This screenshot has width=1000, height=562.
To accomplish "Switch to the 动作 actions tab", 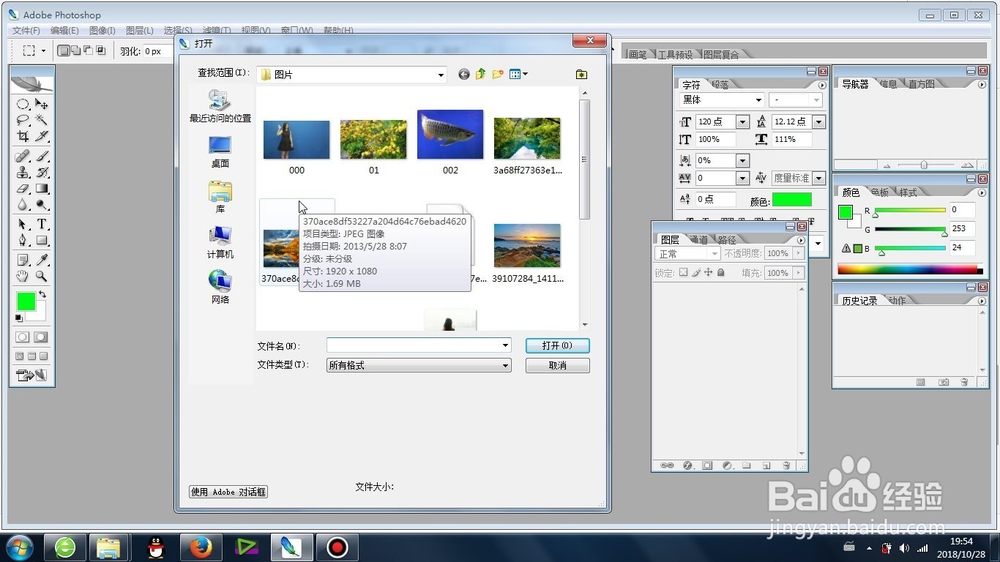I will tap(897, 300).
